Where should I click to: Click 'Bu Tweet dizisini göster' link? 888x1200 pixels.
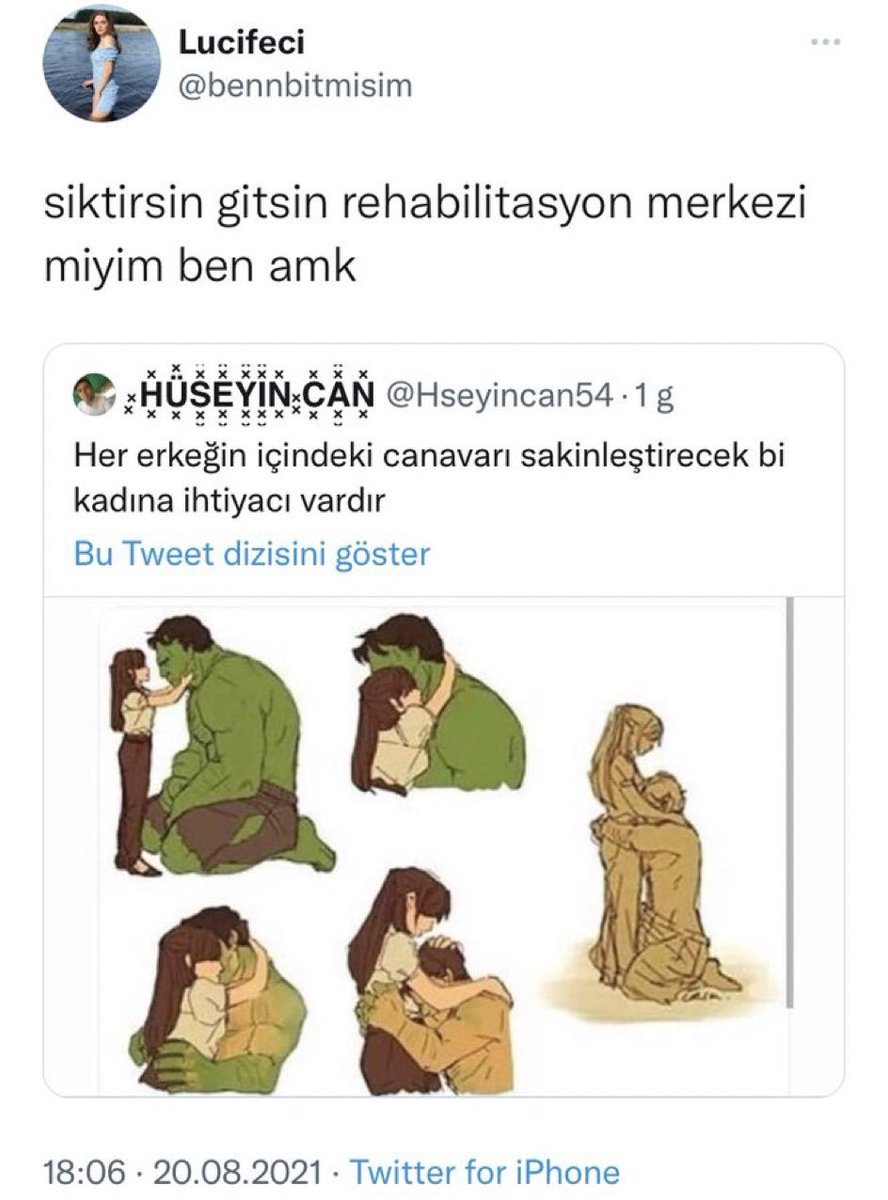pos(252,553)
